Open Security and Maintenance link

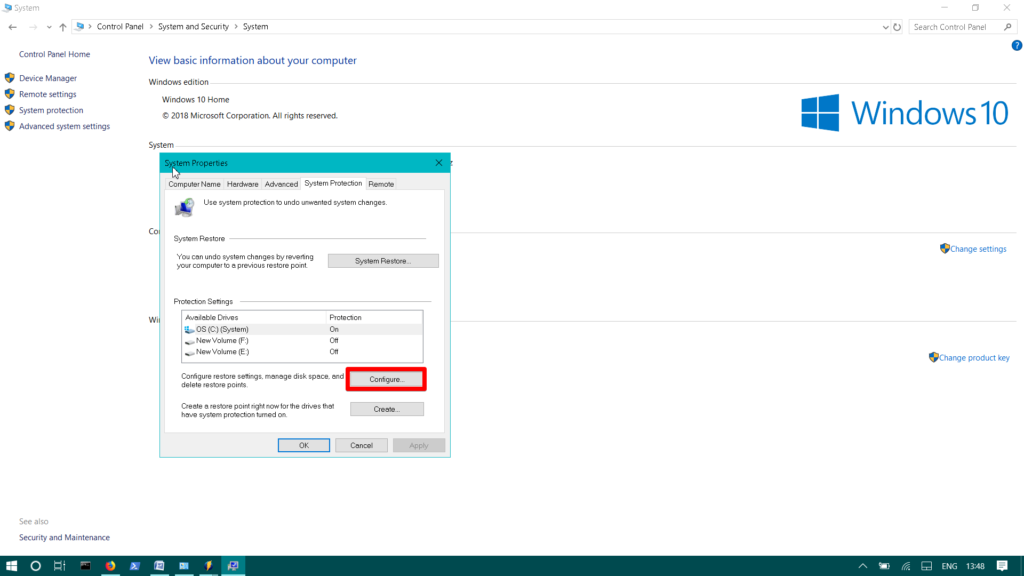(64, 537)
